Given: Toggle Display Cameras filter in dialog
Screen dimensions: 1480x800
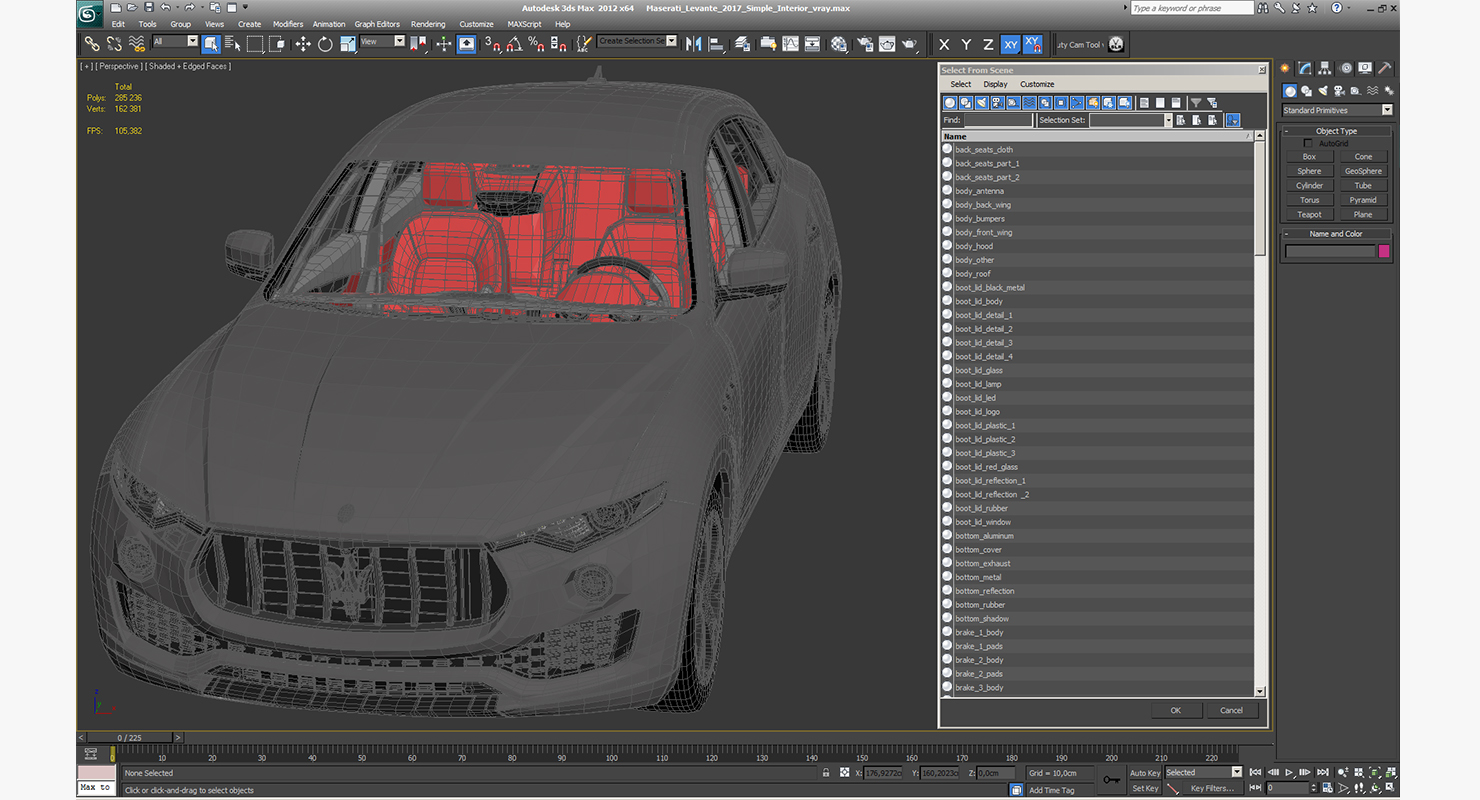Looking at the screenshot, I should pyautogui.click(x=998, y=103).
